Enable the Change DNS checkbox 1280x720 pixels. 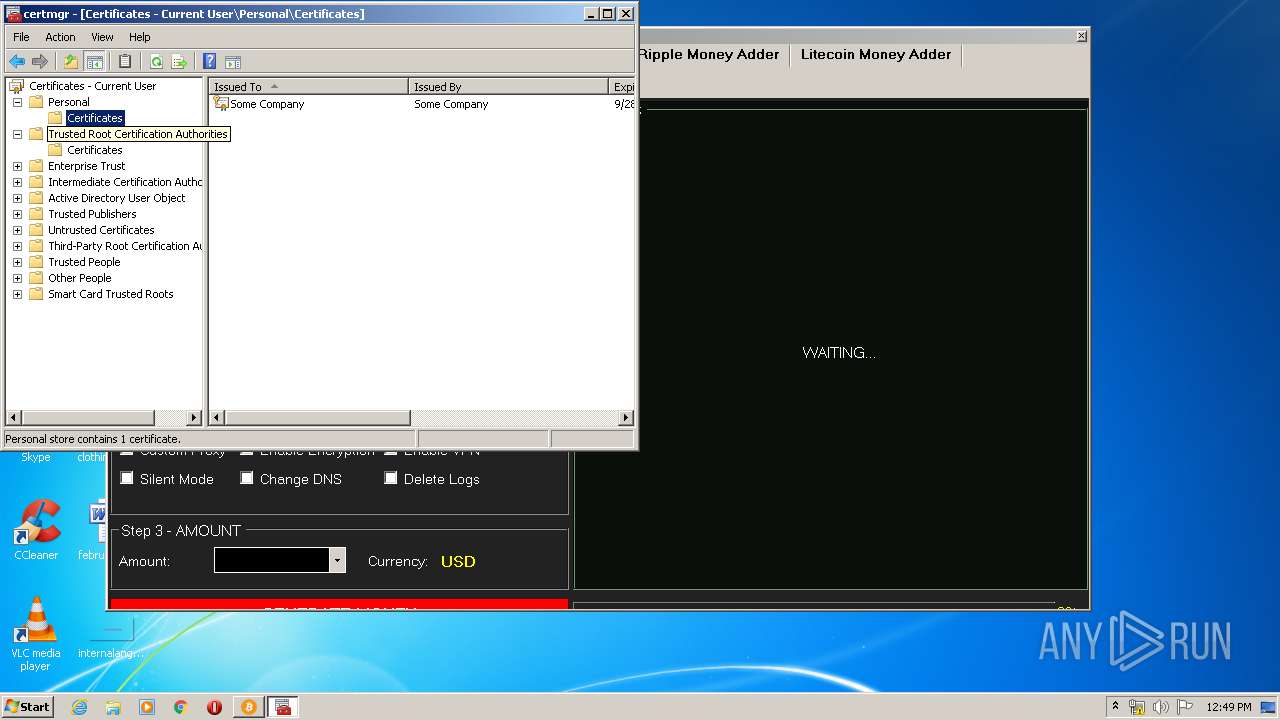click(247, 478)
